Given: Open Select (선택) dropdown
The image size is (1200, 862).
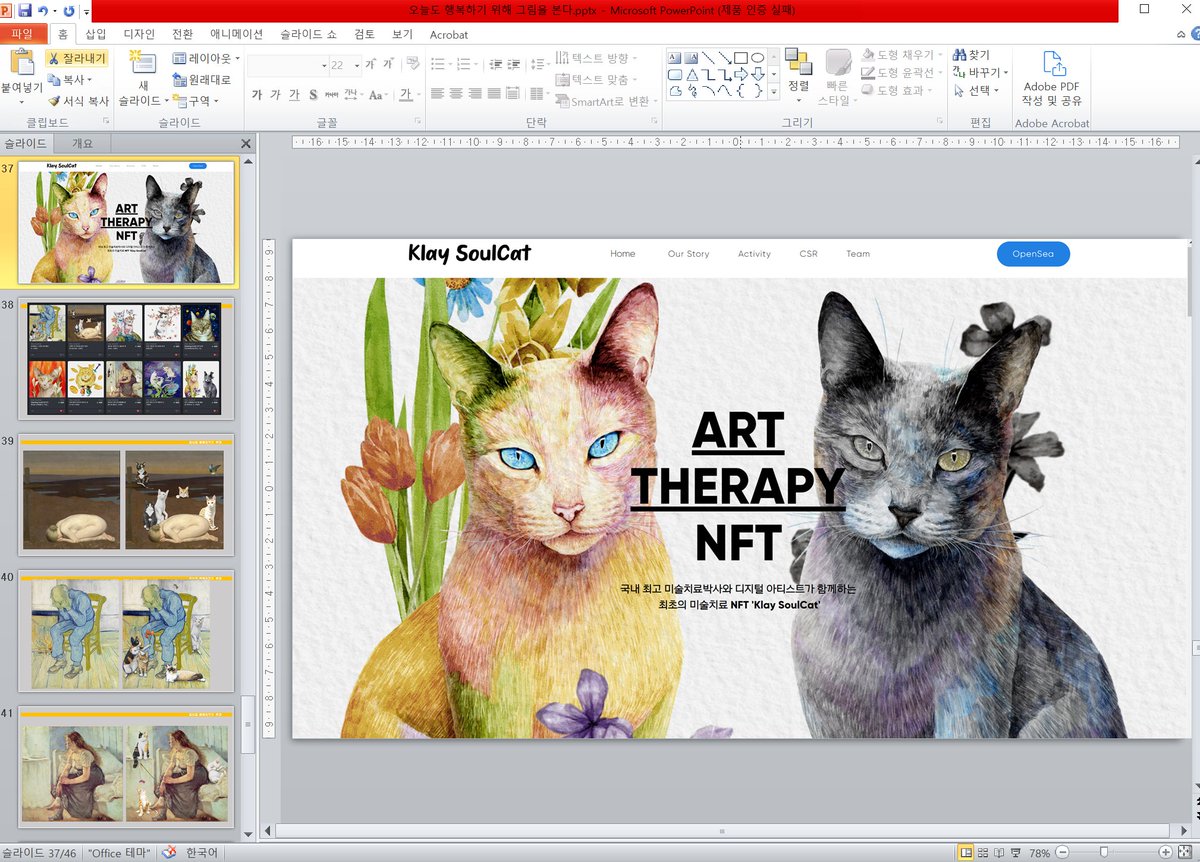Looking at the screenshot, I should 997,91.
